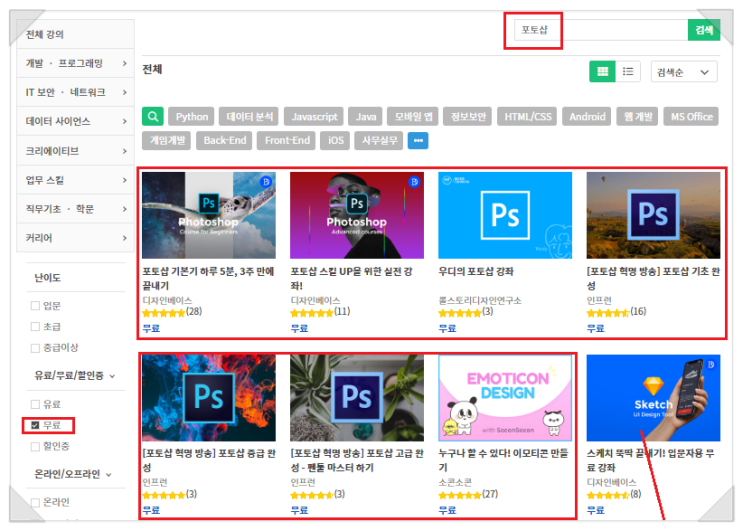Check the 온라인 checkbox
The width and height of the screenshot is (743, 531).
tap(35, 502)
